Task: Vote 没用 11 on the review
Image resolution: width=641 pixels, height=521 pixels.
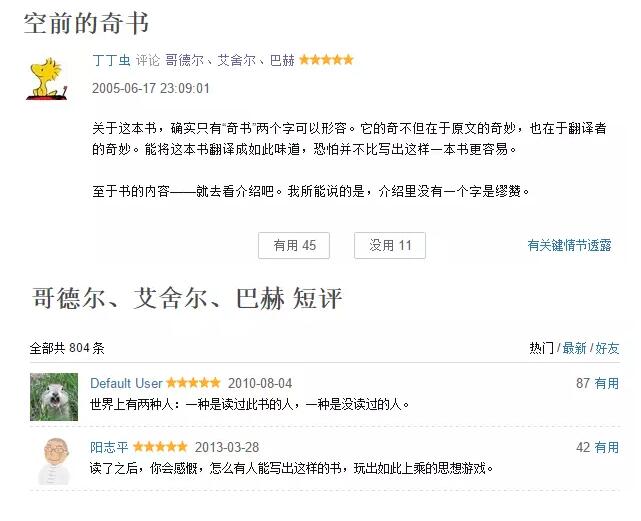Action: tap(390, 245)
